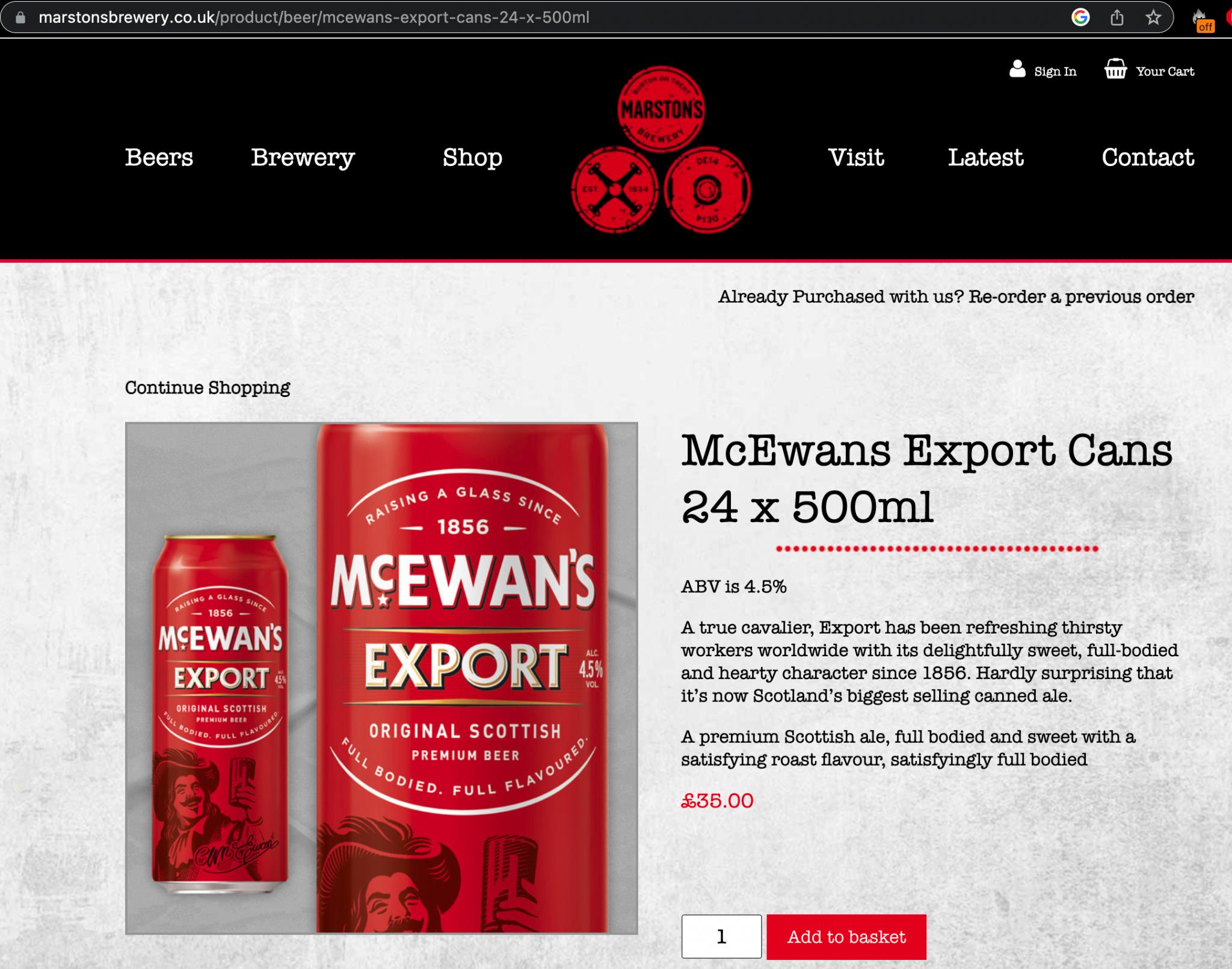This screenshot has height=969, width=1232.
Task: Open the Contact page
Action: click(1148, 158)
